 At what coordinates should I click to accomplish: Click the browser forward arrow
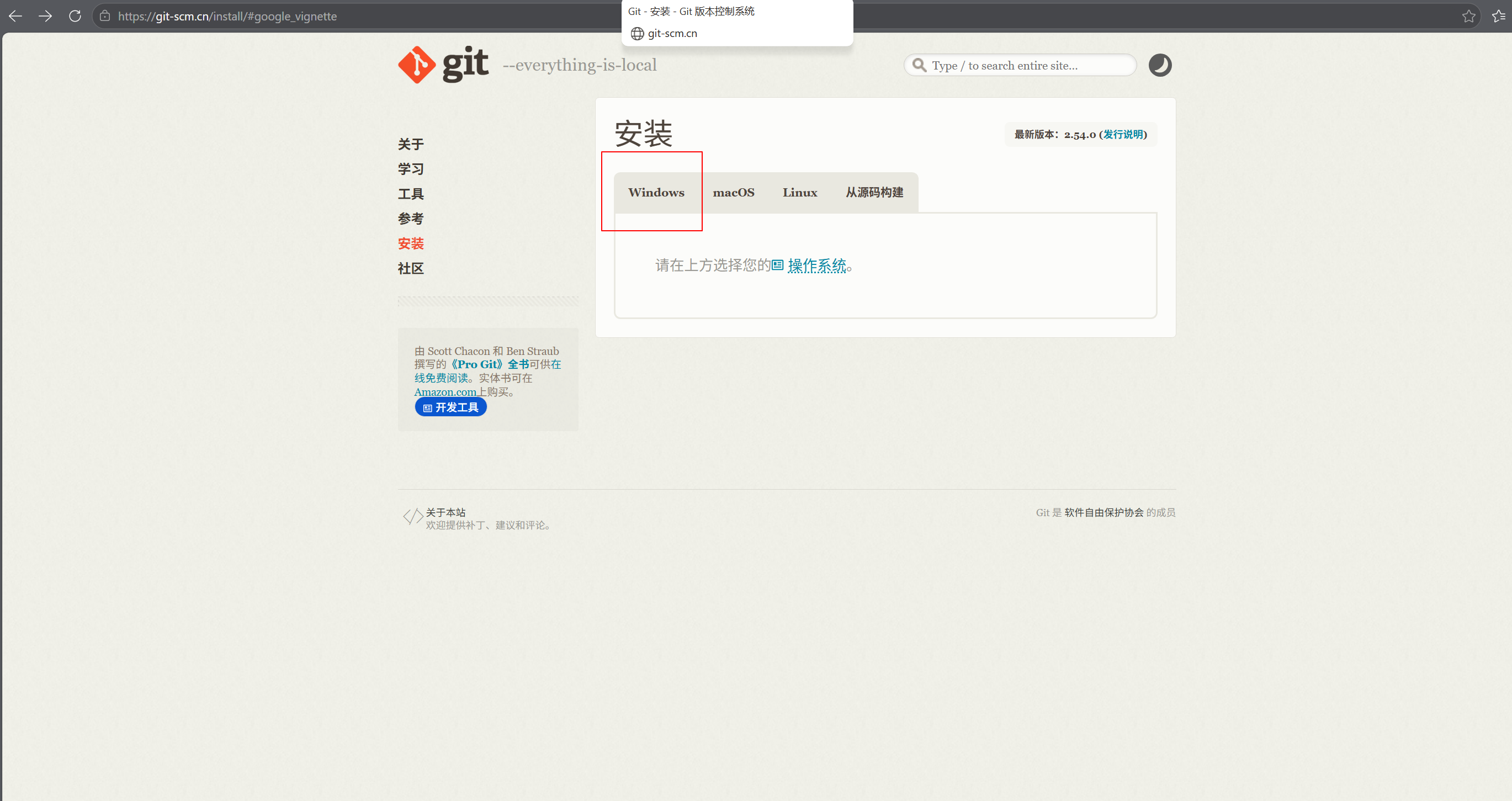click(x=45, y=17)
